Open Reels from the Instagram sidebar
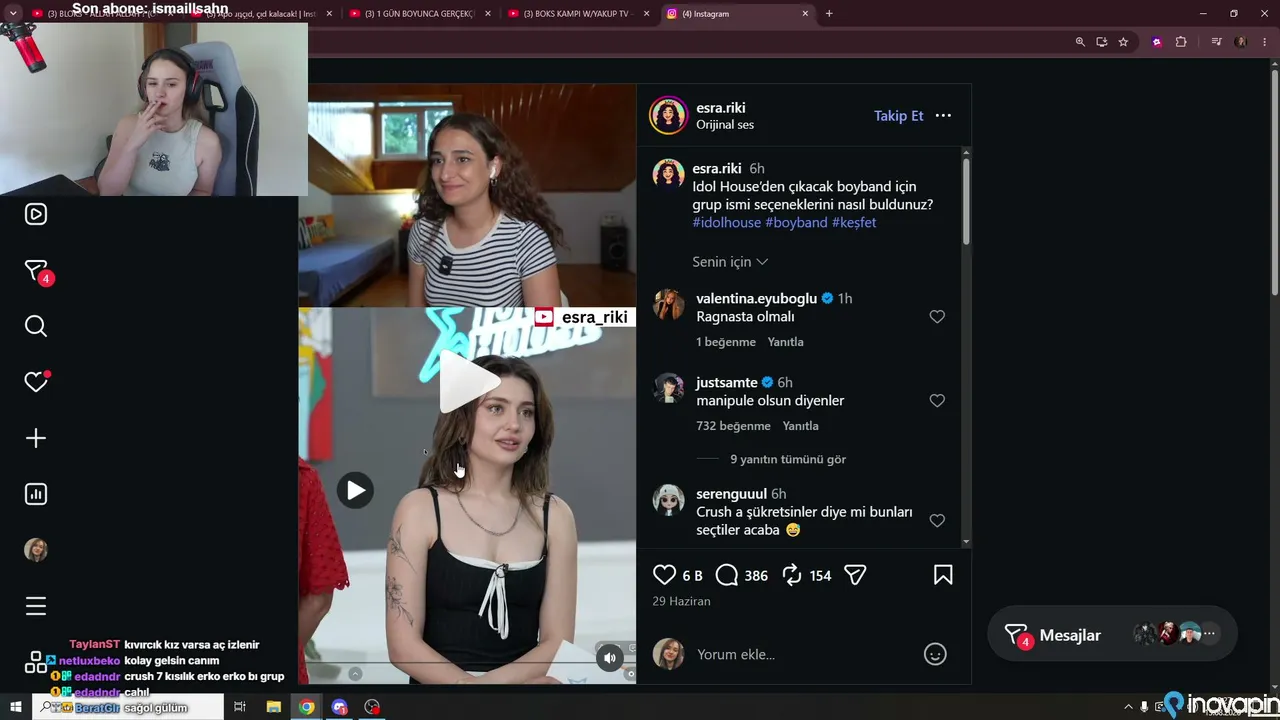This screenshot has height=720, width=1280. (36, 214)
